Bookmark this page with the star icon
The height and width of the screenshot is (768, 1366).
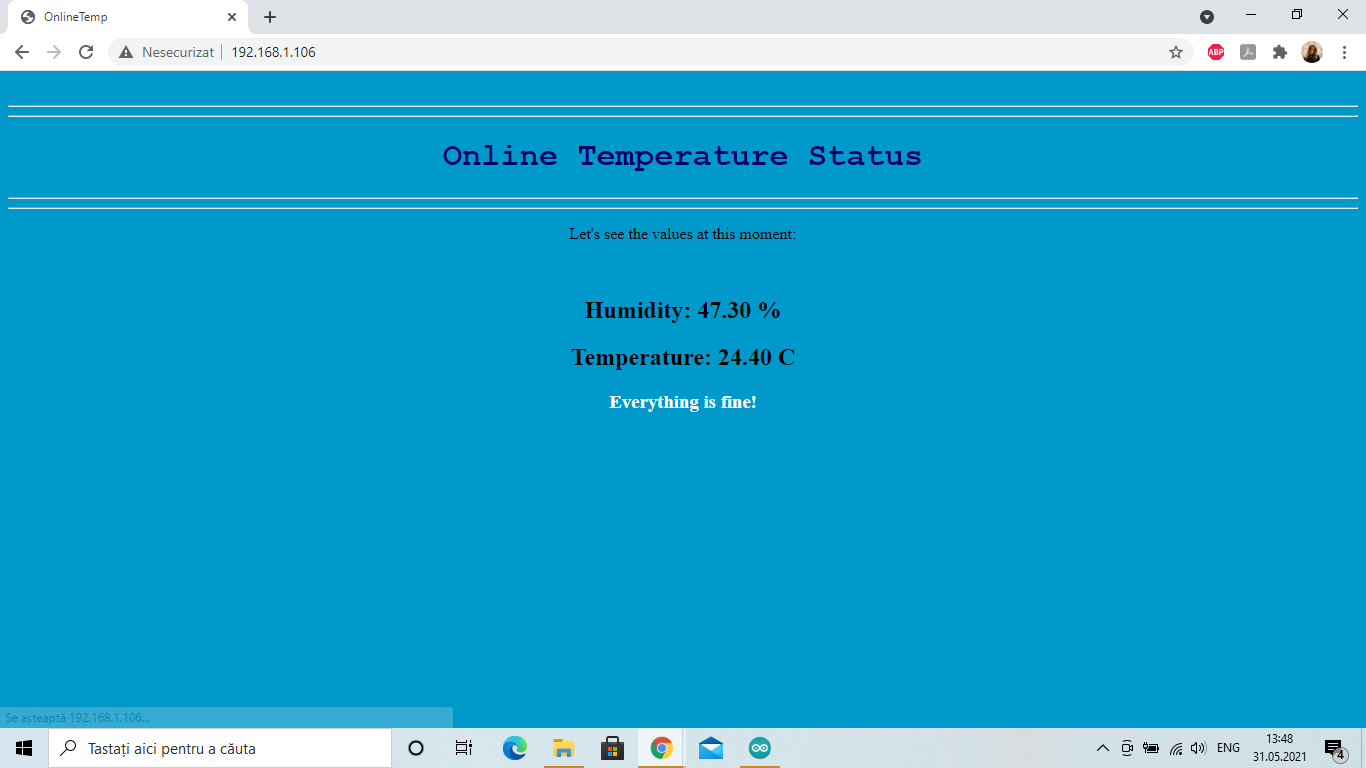tap(1175, 52)
